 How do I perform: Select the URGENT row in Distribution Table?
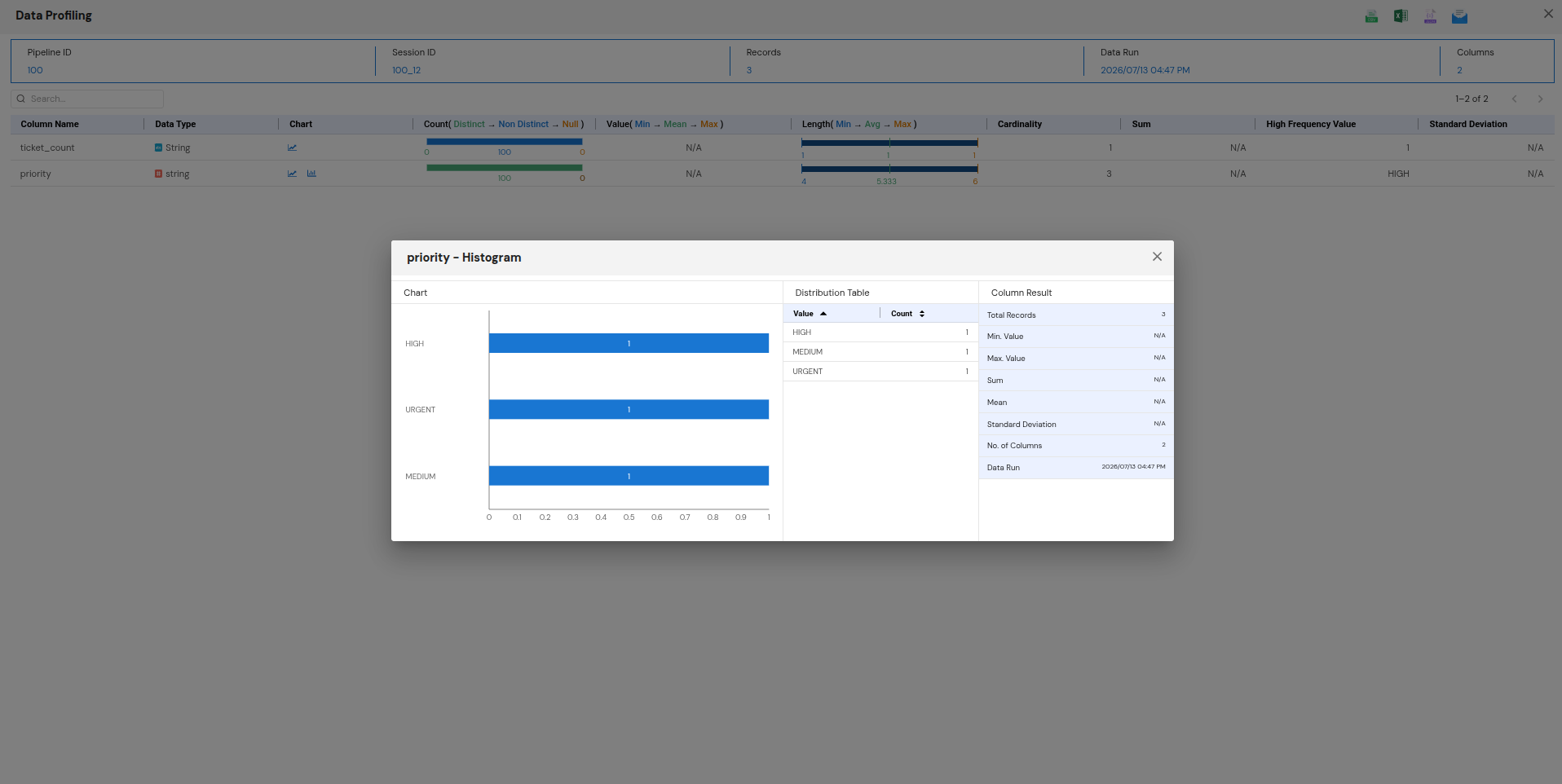coord(880,372)
